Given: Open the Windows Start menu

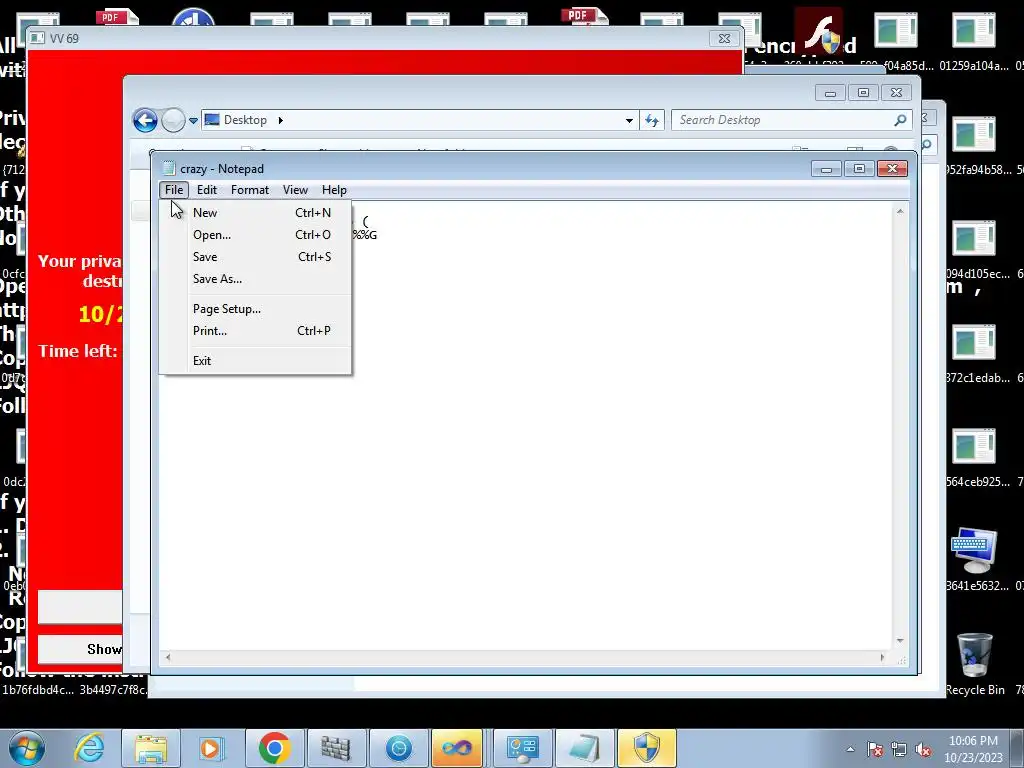Looking at the screenshot, I should click(27, 748).
